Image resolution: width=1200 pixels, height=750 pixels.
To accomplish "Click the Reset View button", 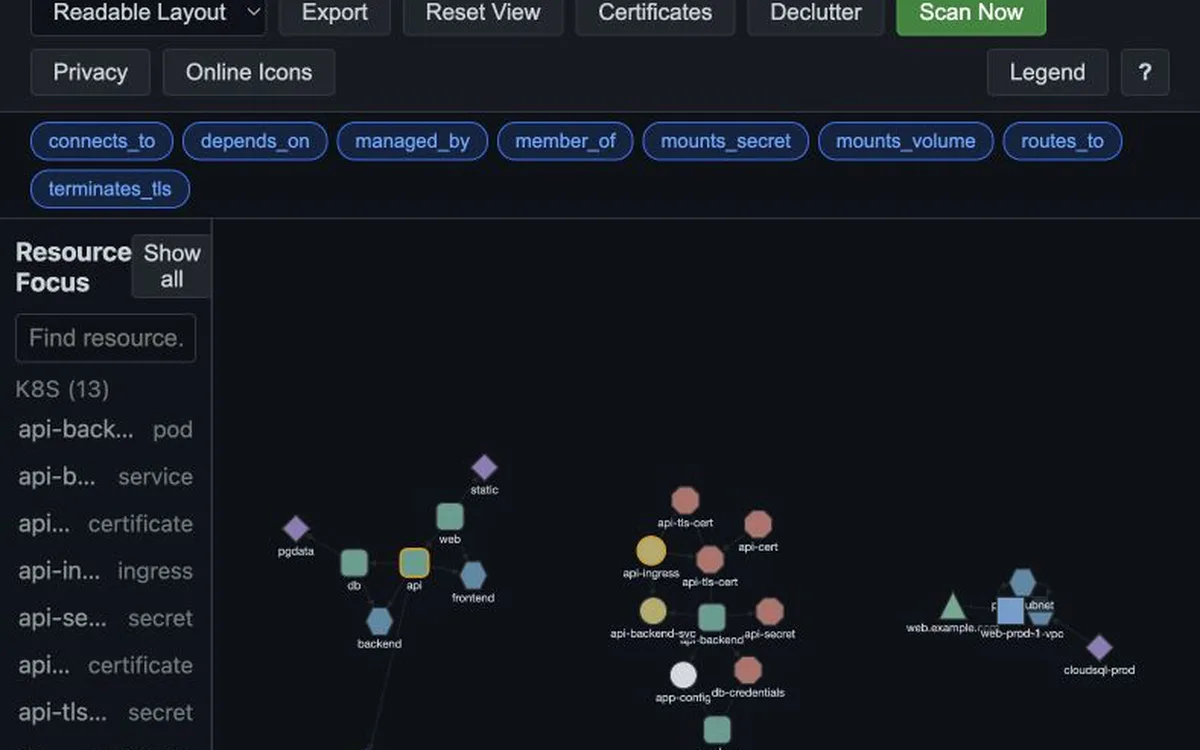I will [x=483, y=13].
